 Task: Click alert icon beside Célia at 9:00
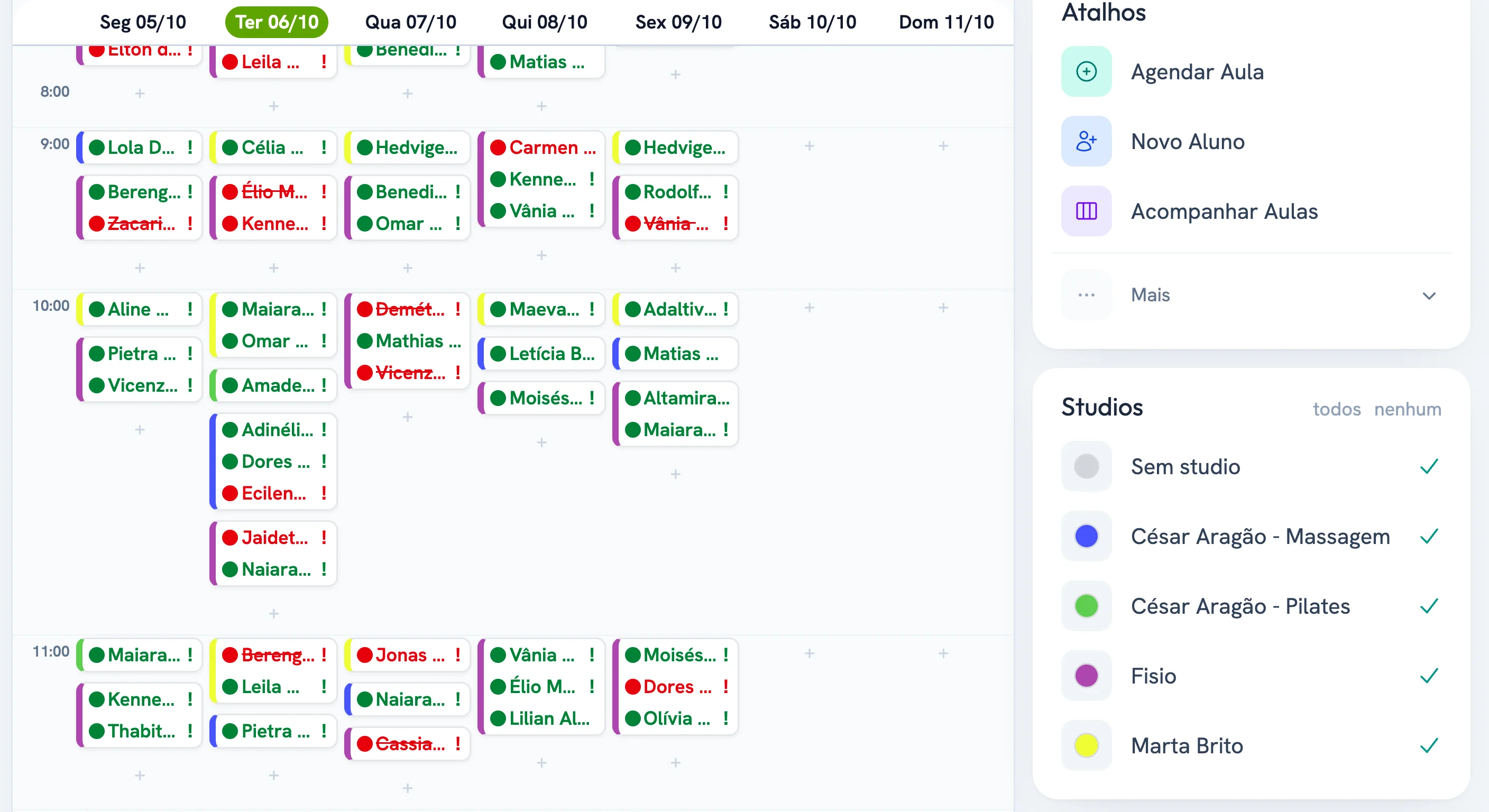click(324, 147)
